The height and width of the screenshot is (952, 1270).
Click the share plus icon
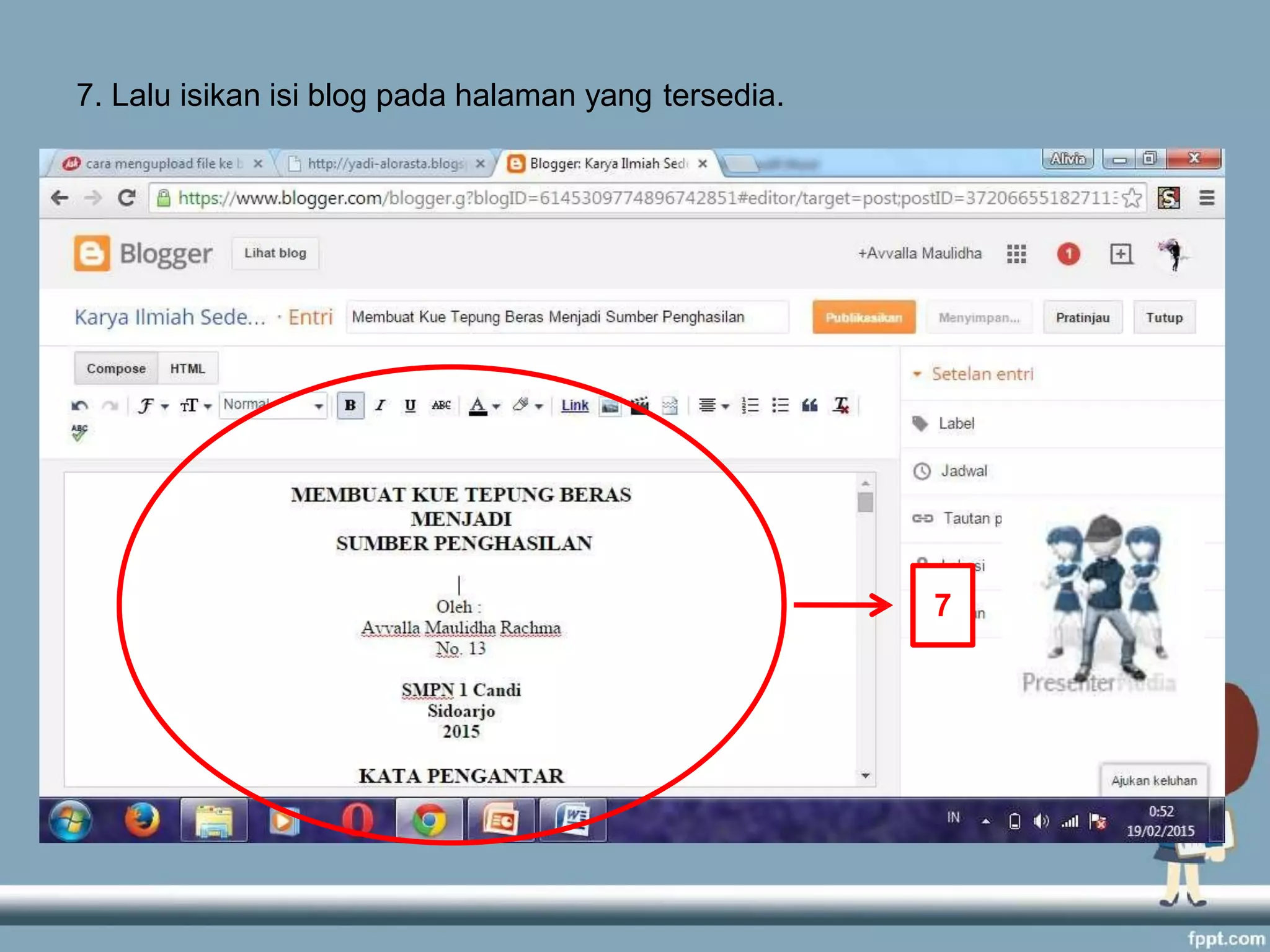pos(1121,253)
